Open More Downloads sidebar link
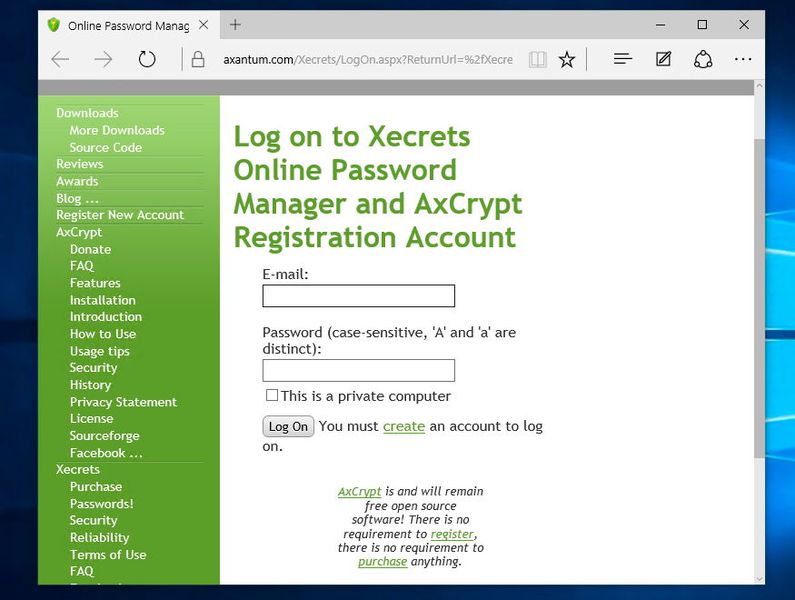 [x=117, y=130]
